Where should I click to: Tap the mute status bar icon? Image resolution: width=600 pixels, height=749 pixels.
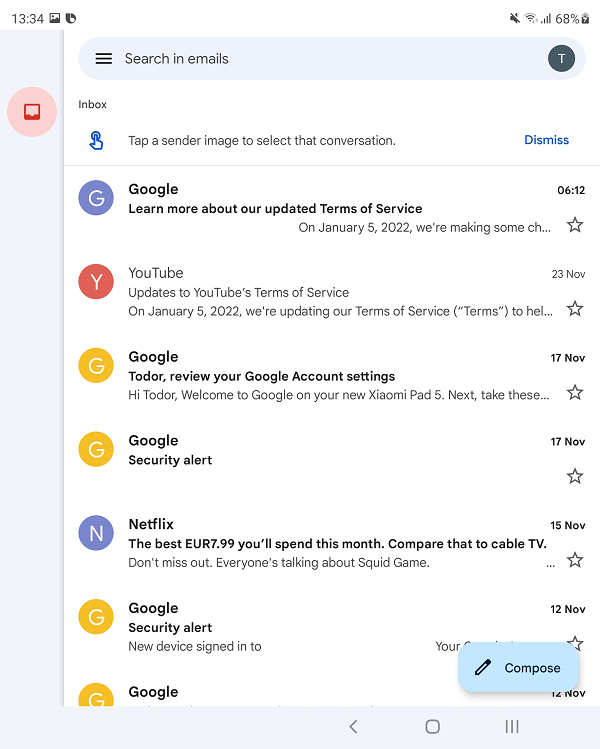514,19
